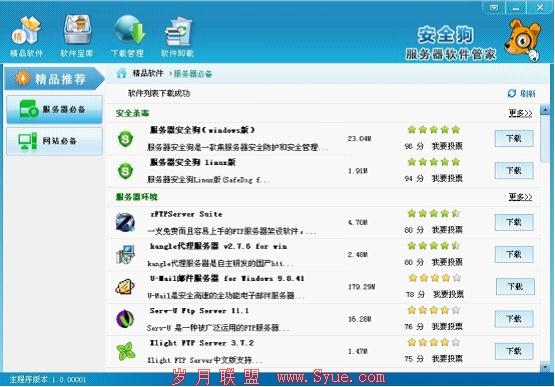
Task: Click the Serv-U Ftp Server icon
Action: pyautogui.click(x=125, y=319)
